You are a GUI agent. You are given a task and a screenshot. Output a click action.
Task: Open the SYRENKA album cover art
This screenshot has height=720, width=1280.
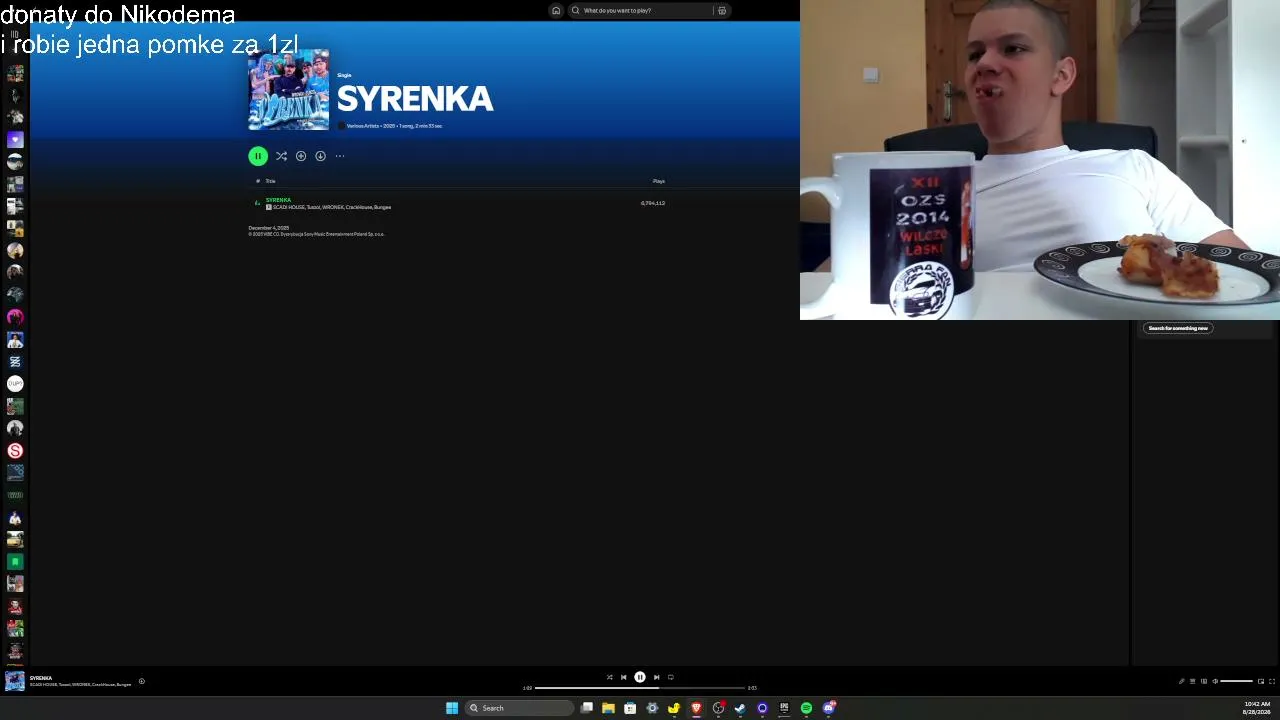click(288, 90)
